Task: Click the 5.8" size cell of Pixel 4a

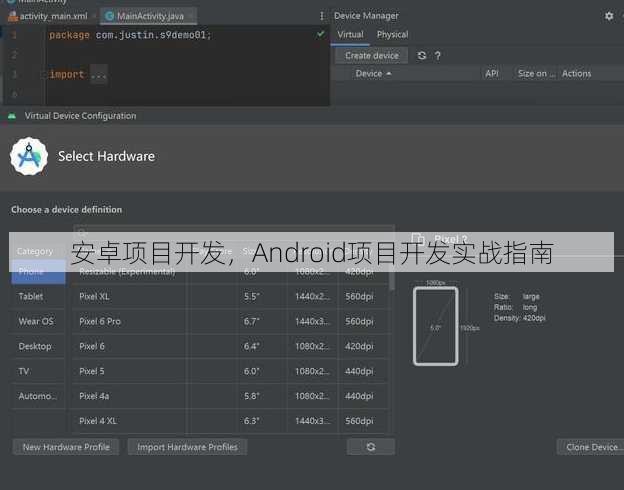Action: pyautogui.click(x=252, y=396)
